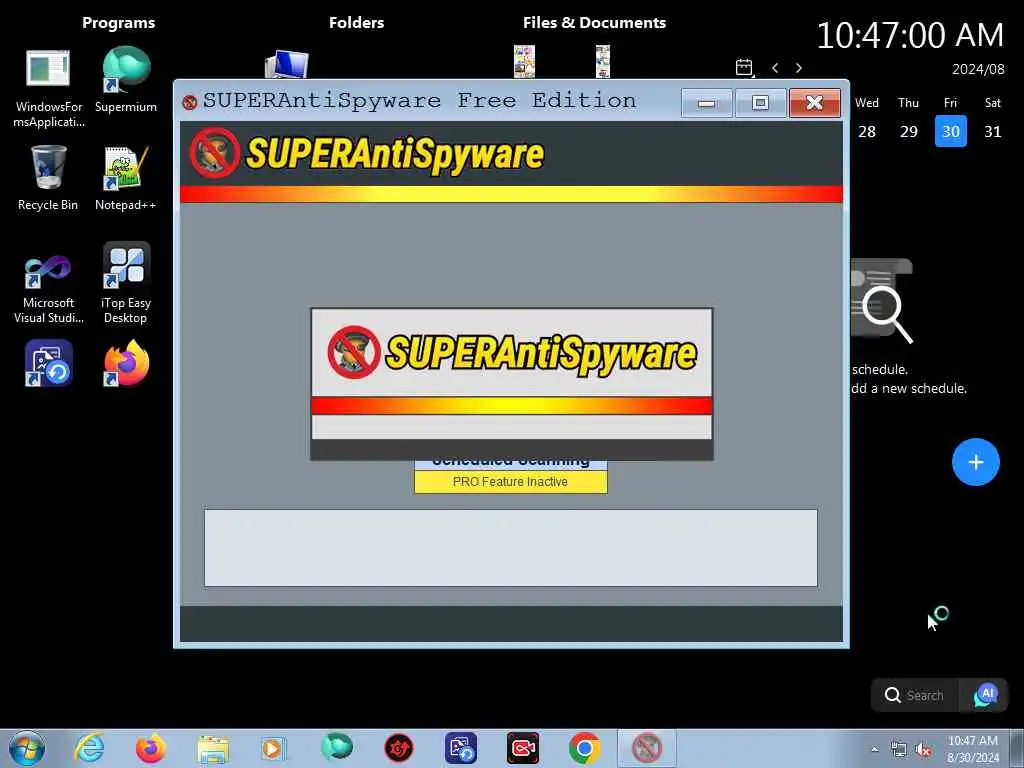Viewport: 1024px width, 768px height.
Task: Show hidden system tray icons
Action: 874,750
